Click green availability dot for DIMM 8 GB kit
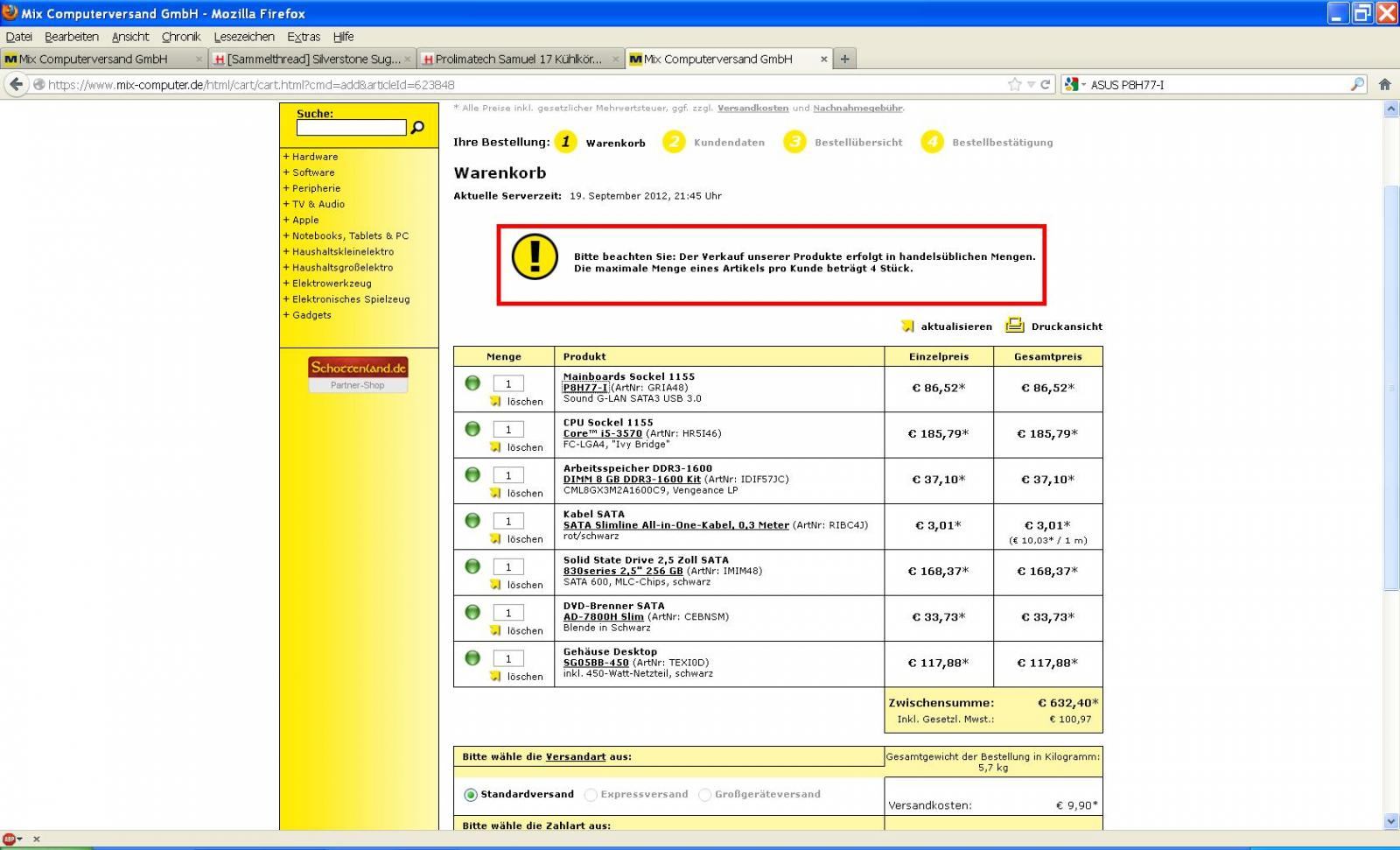 click(472, 474)
